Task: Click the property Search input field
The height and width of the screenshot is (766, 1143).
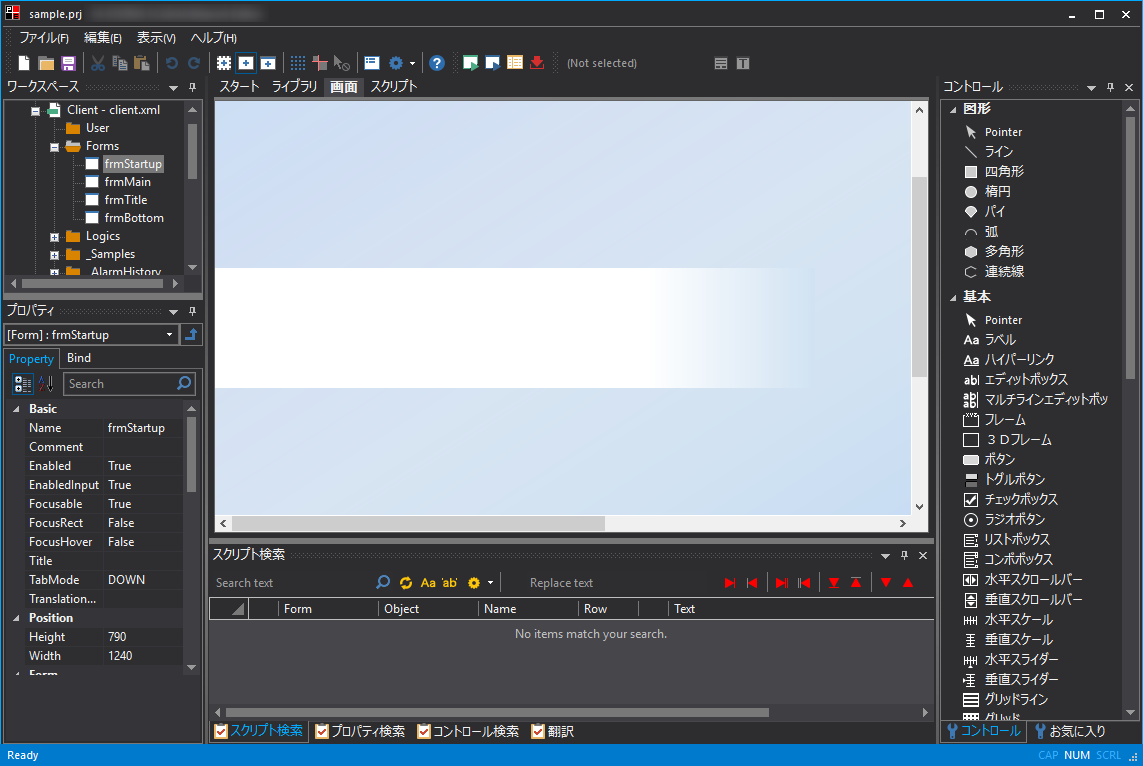Action: coord(119,384)
